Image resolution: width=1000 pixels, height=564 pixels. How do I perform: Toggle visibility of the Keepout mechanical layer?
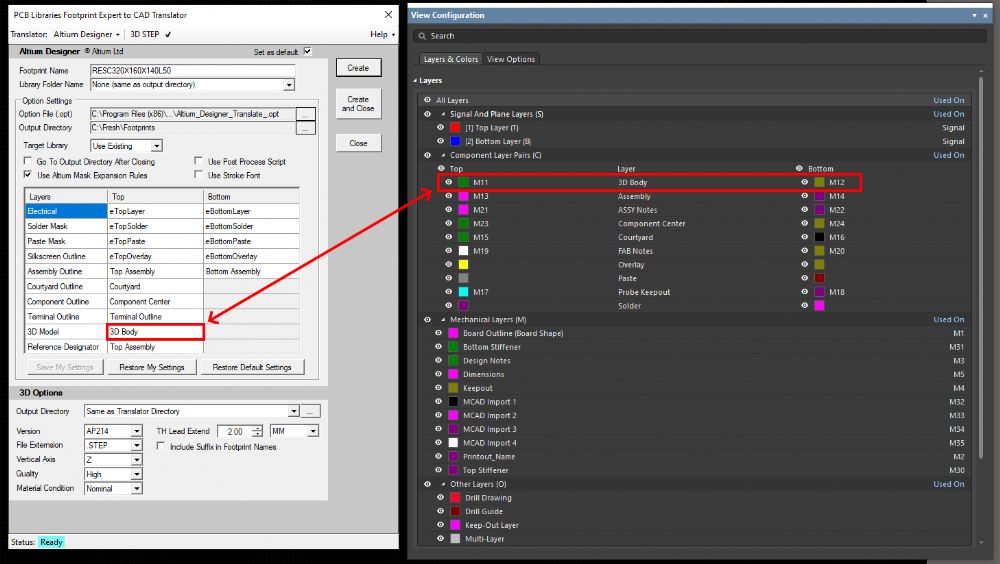(439, 388)
